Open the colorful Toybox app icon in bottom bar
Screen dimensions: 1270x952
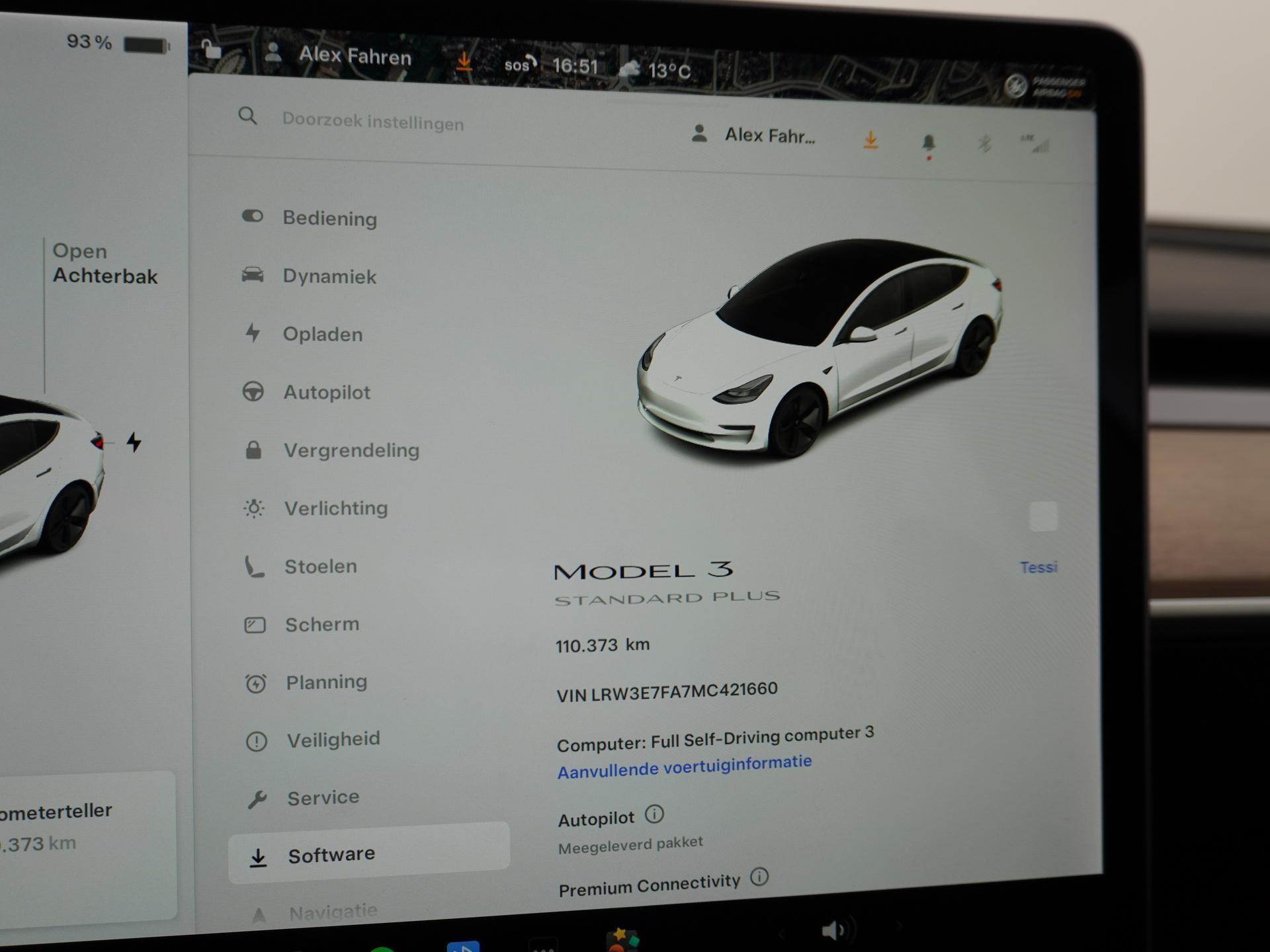622,939
